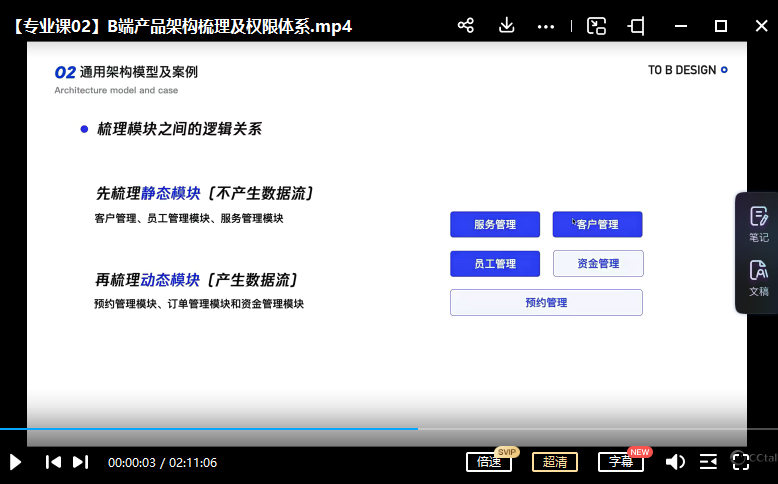Image resolution: width=778 pixels, height=484 pixels.
Task: Close the video player window
Action: (761, 26)
